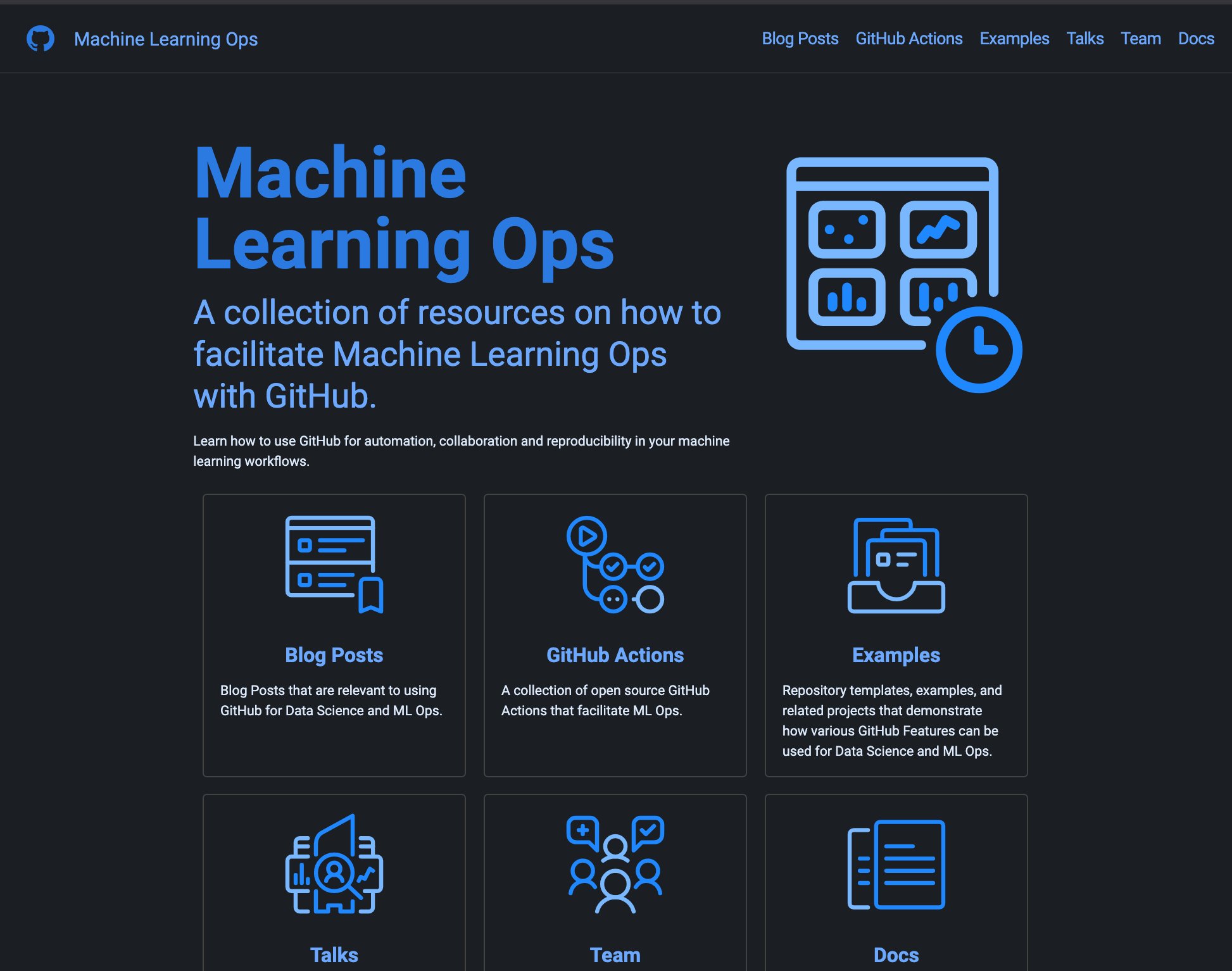The width and height of the screenshot is (1232, 971).
Task: Click the Examples card heading link
Action: tap(895, 655)
